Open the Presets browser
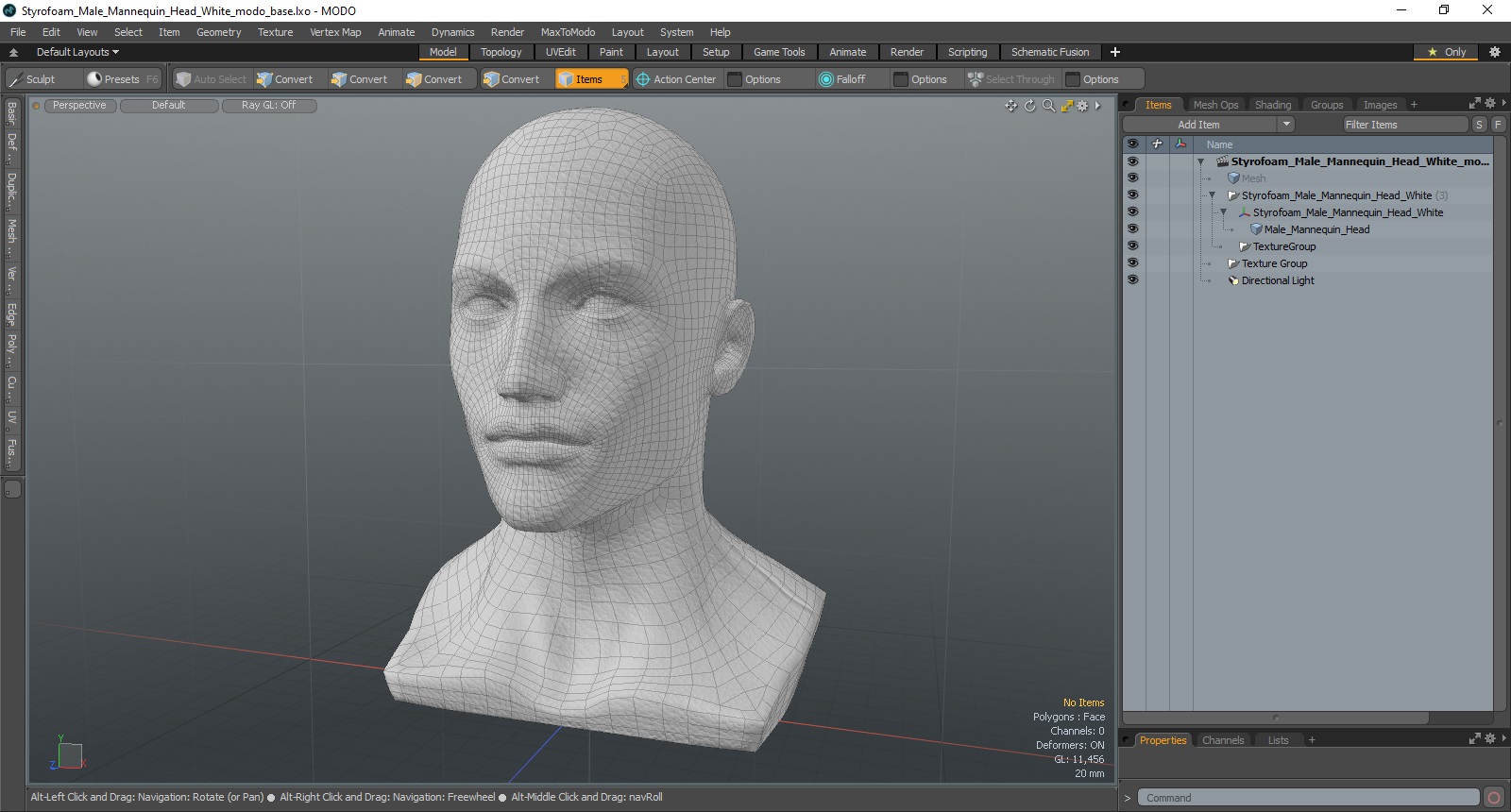 [123, 79]
